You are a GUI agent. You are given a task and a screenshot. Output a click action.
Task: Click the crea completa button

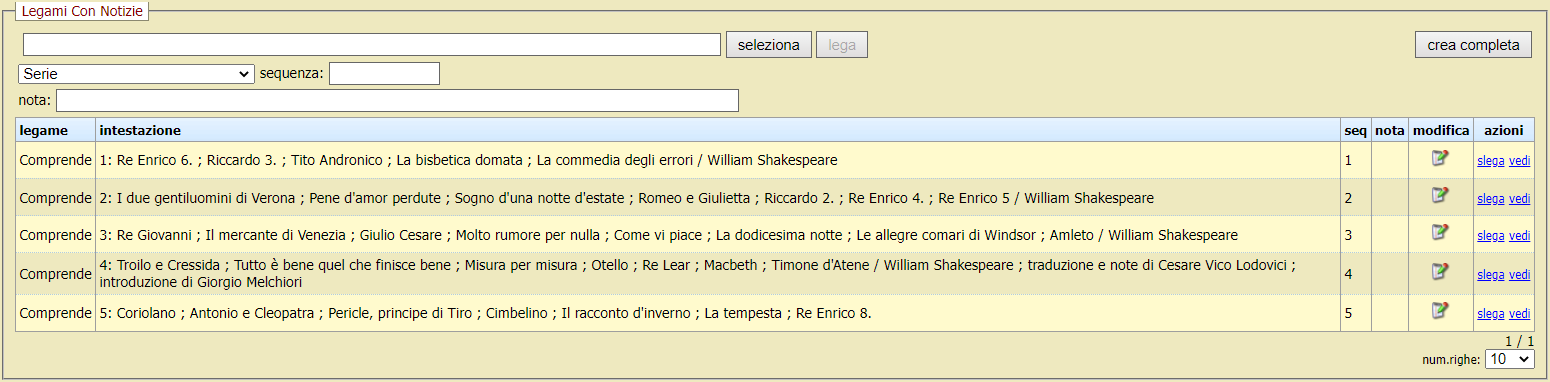(x=1473, y=45)
